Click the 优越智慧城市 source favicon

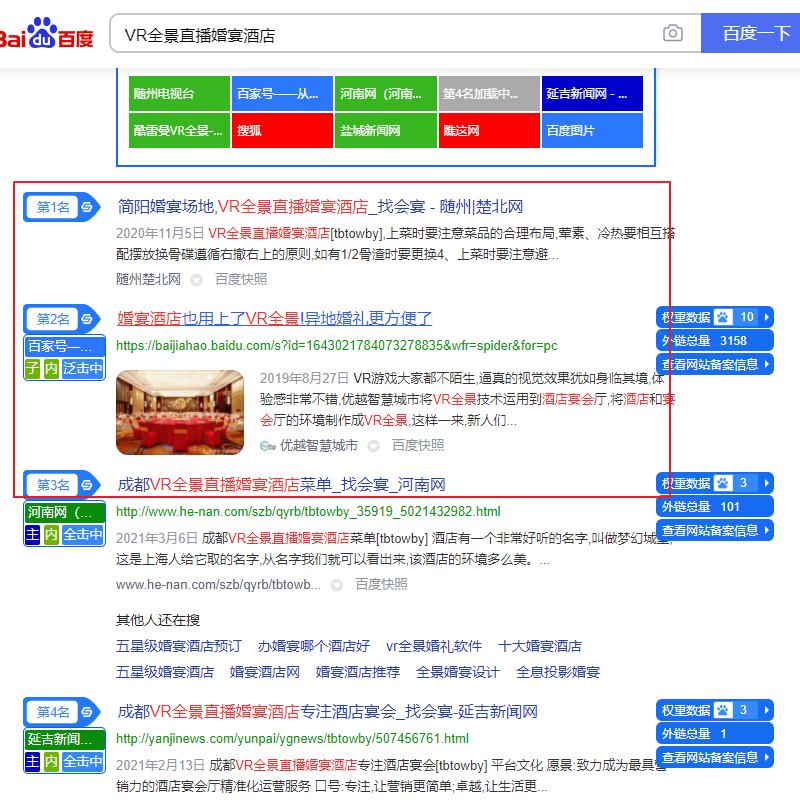(x=267, y=446)
